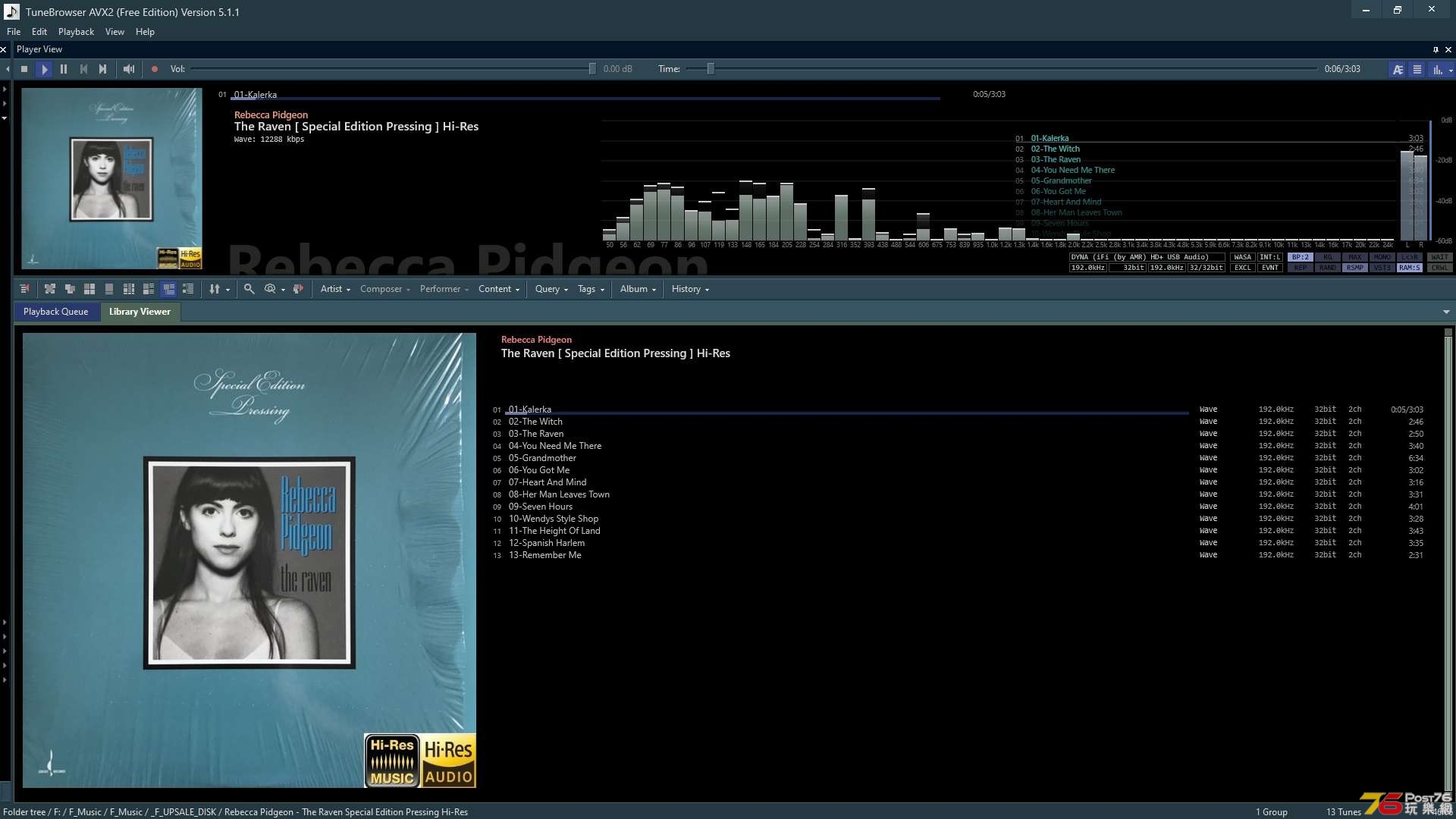Screen dimensions: 1456x819
Task: Open the magnifier search icon
Action: point(249,289)
